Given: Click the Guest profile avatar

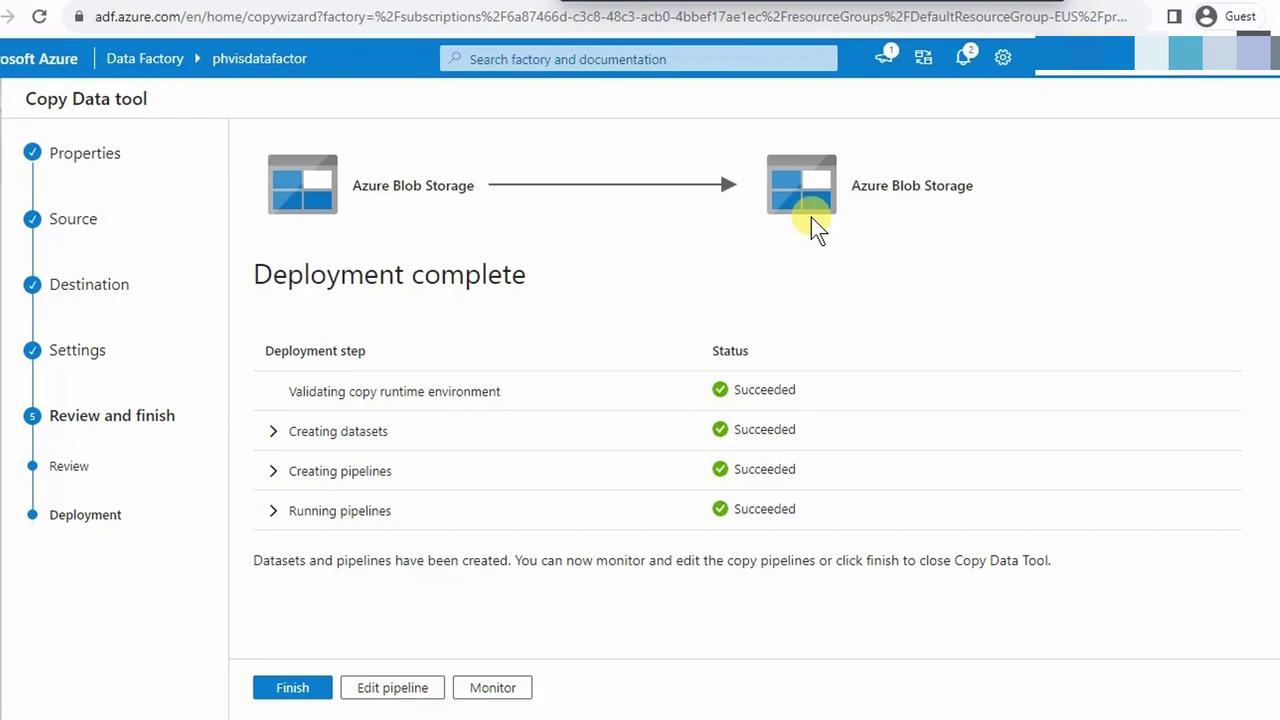Looking at the screenshot, I should pyautogui.click(x=1206, y=16).
